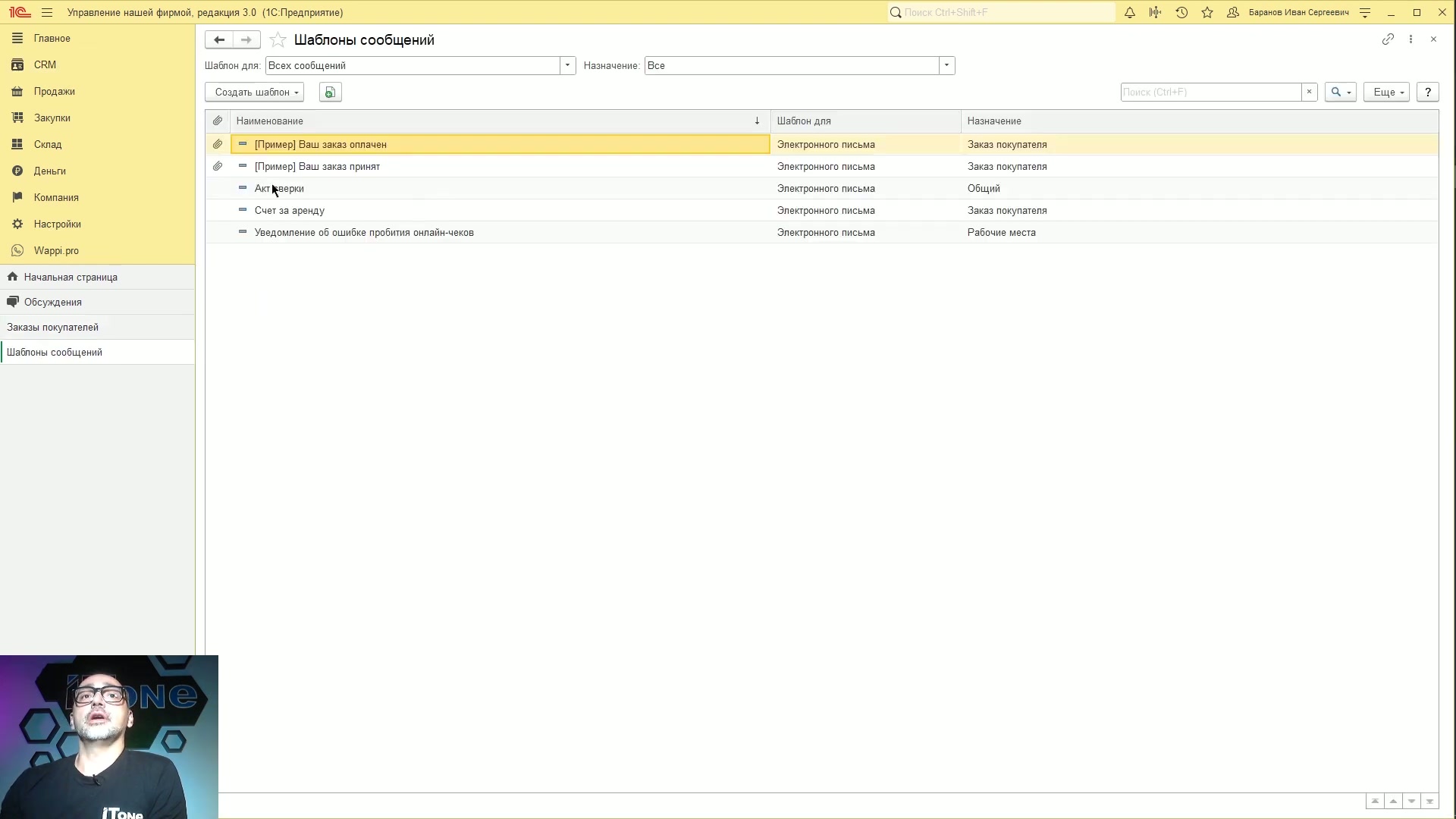The height and width of the screenshot is (819, 1456).
Task: Open the history clock icon
Action: click(1181, 12)
